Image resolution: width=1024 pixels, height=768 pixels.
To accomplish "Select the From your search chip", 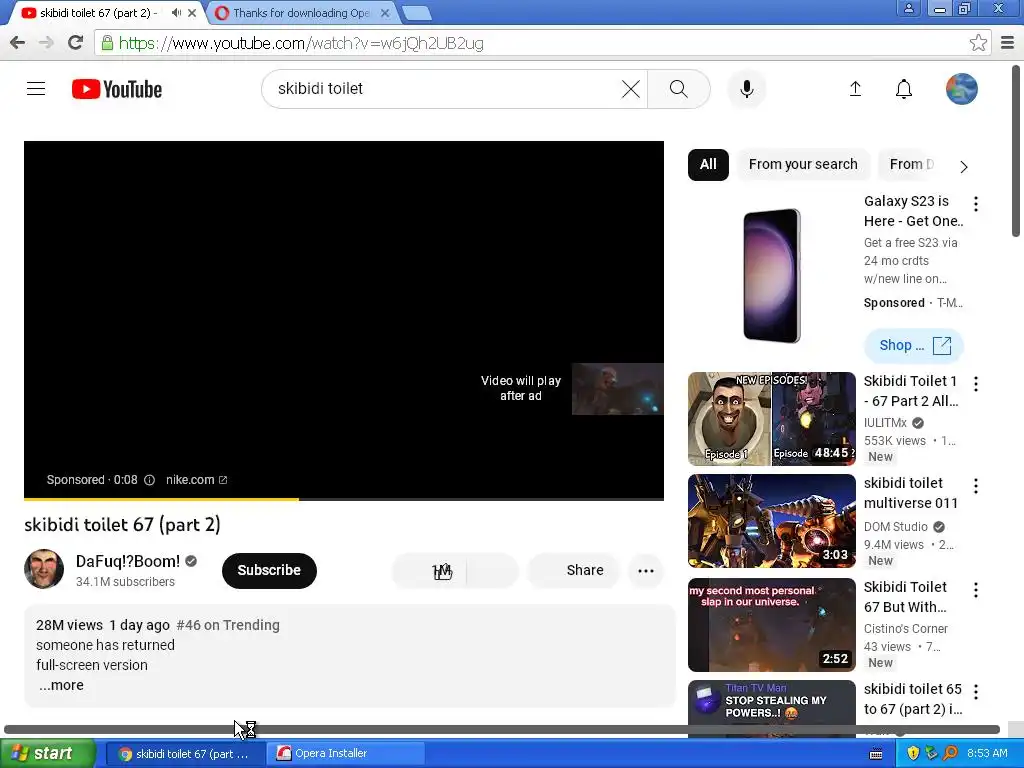I will pos(803,165).
